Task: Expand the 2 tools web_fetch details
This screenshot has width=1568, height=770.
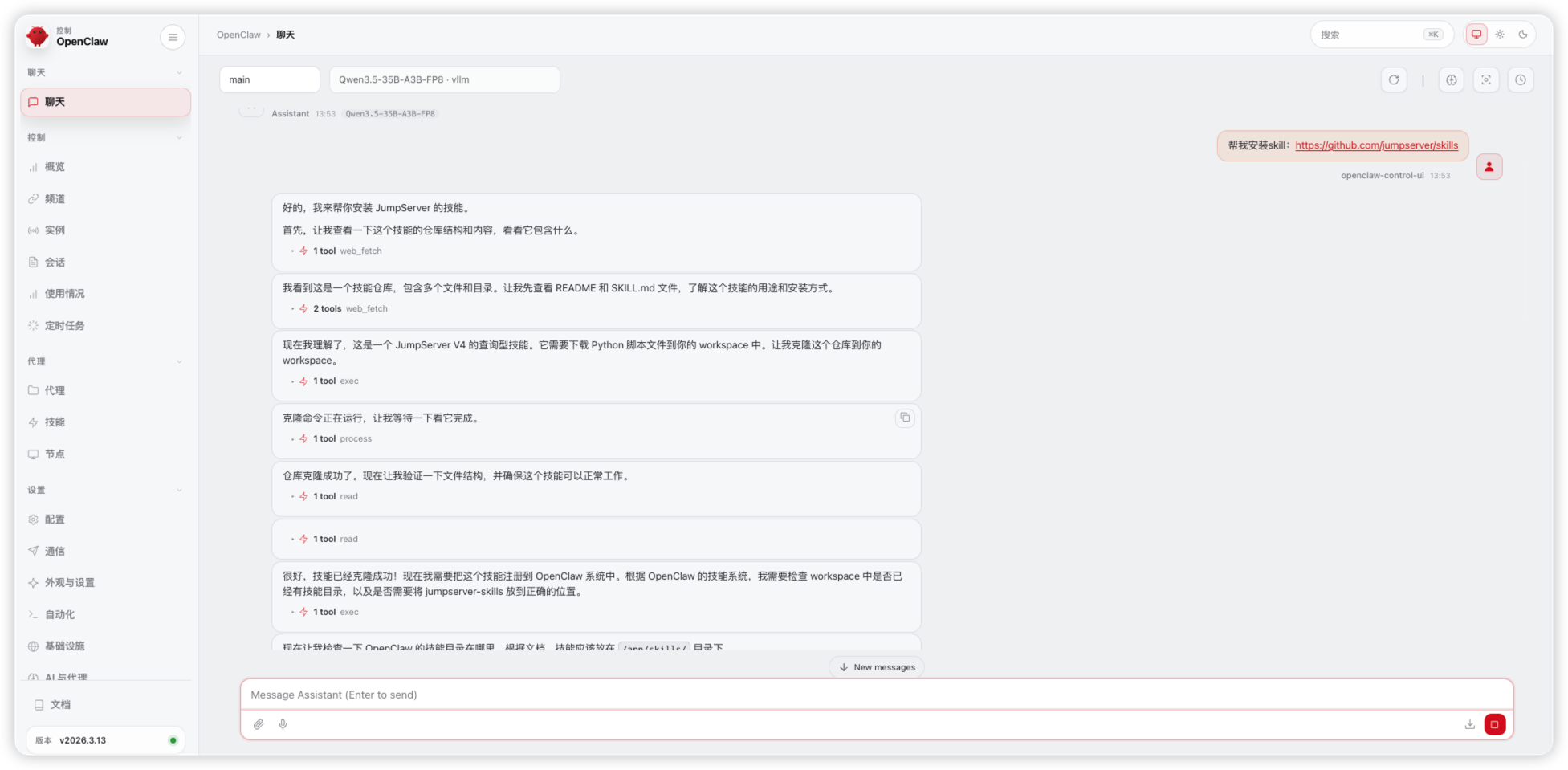Action: click(x=340, y=308)
